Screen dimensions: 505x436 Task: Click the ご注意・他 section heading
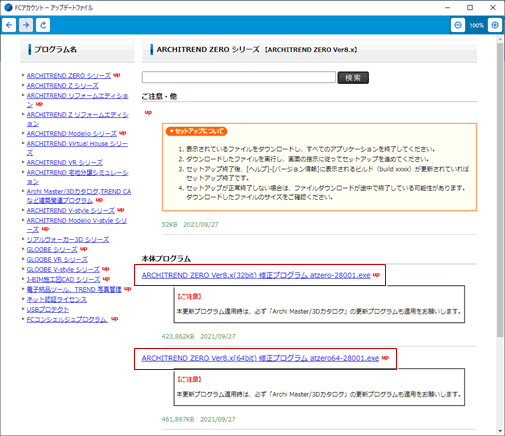coord(159,96)
